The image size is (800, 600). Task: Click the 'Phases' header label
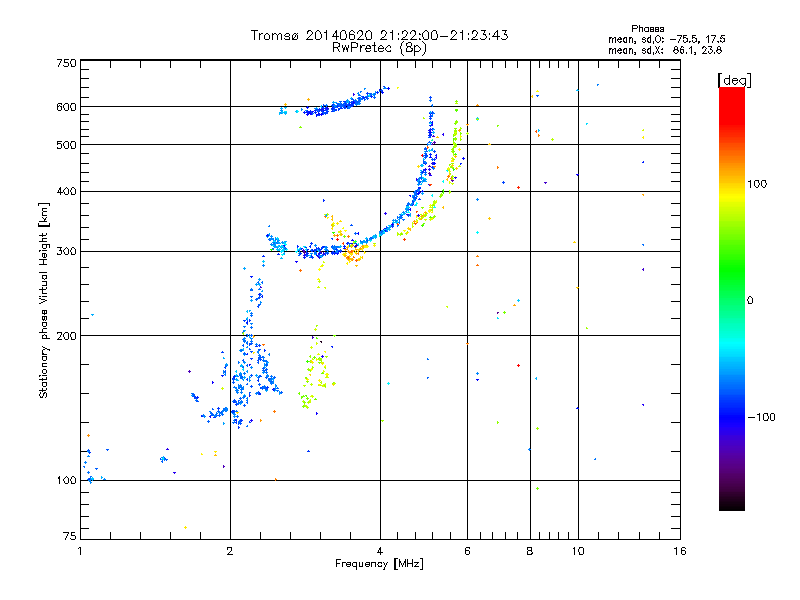point(647,29)
